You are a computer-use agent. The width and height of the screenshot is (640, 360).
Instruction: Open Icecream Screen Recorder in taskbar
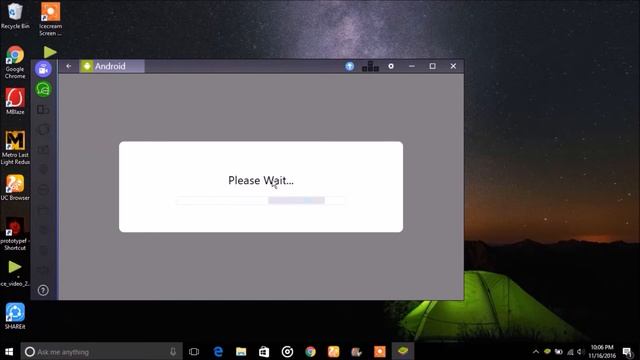pyautogui.click(x=380, y=351)
